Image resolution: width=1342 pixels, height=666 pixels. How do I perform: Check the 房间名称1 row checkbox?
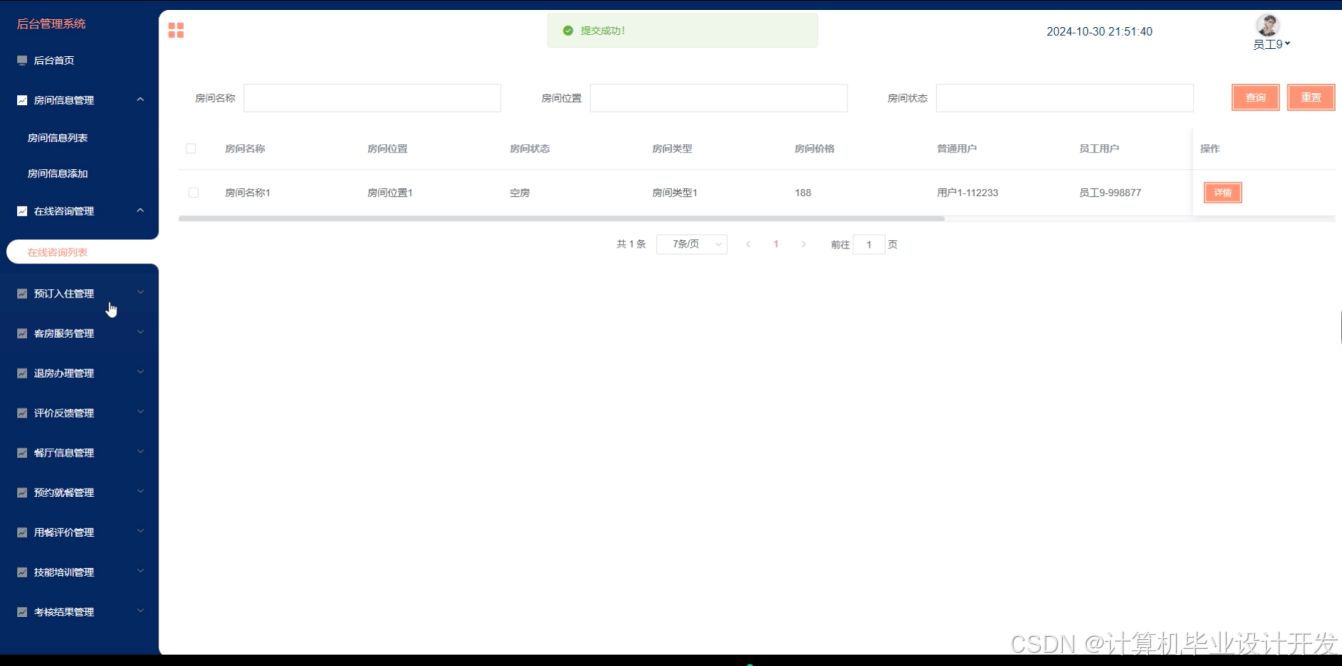[x=194, y=192]
